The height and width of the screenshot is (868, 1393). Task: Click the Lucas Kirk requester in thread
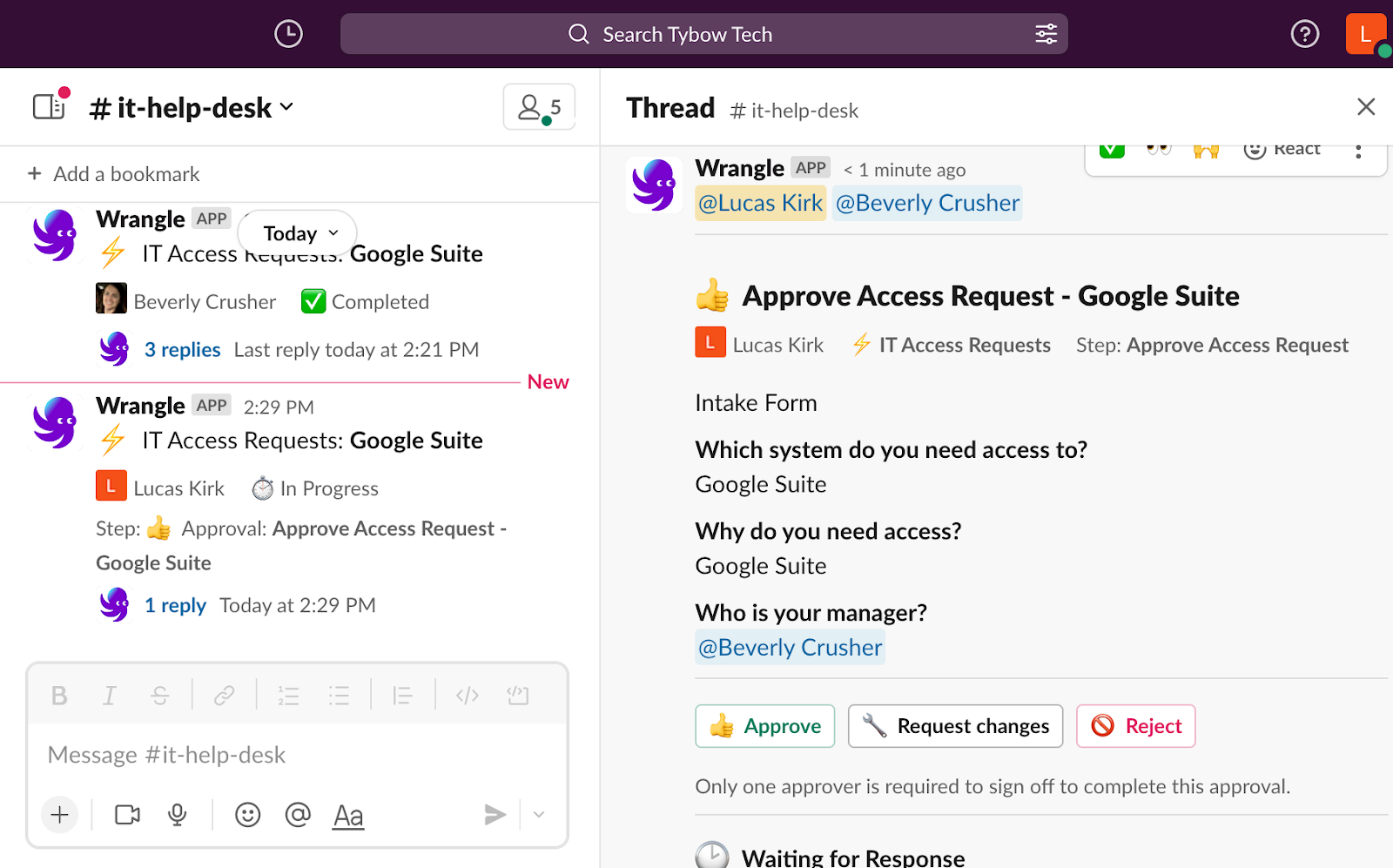tap(777, 346)
